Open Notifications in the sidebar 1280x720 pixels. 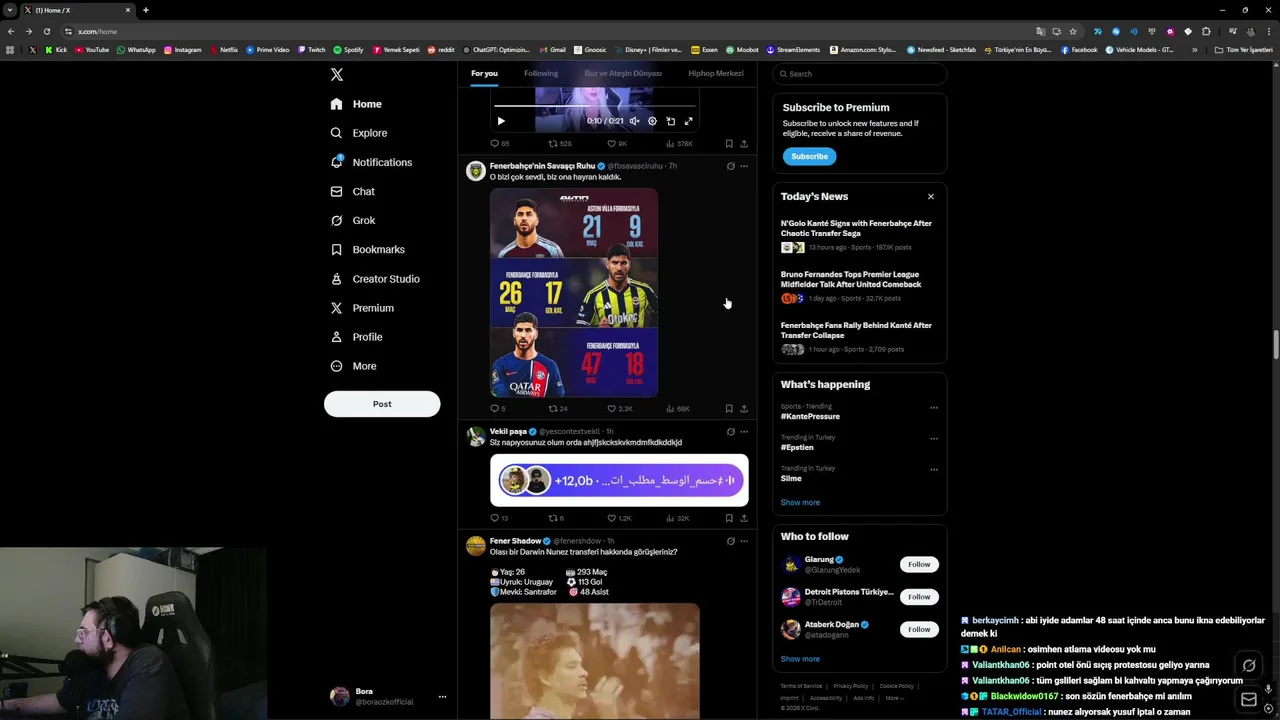click(x=371, y=162)
